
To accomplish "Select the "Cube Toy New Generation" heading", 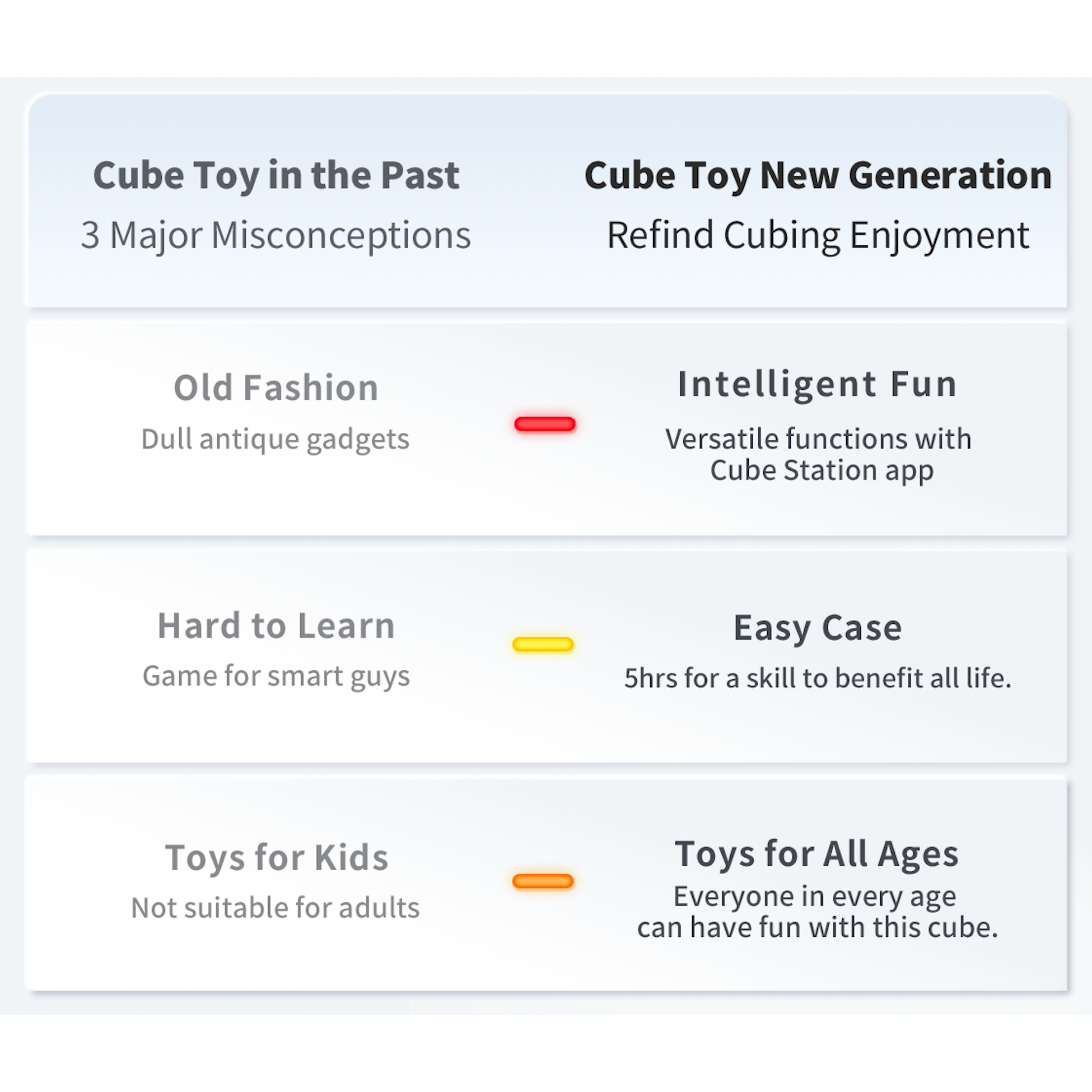I will coord(818,175).
